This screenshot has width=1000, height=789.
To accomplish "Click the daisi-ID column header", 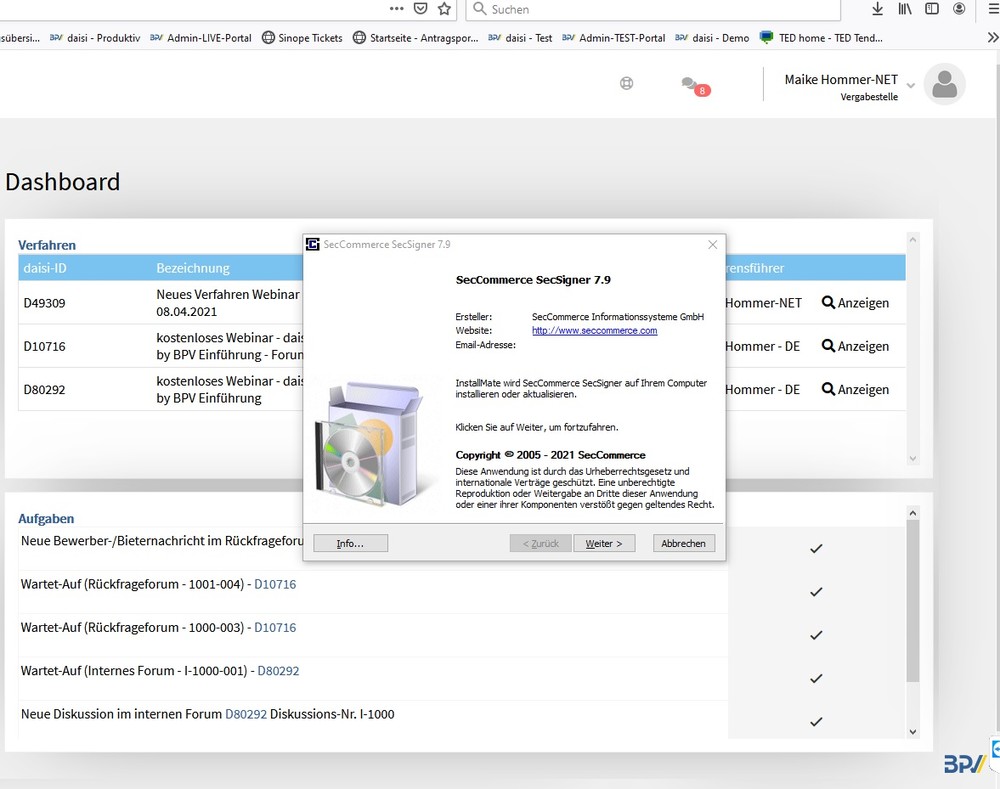I will click(45, 268).
